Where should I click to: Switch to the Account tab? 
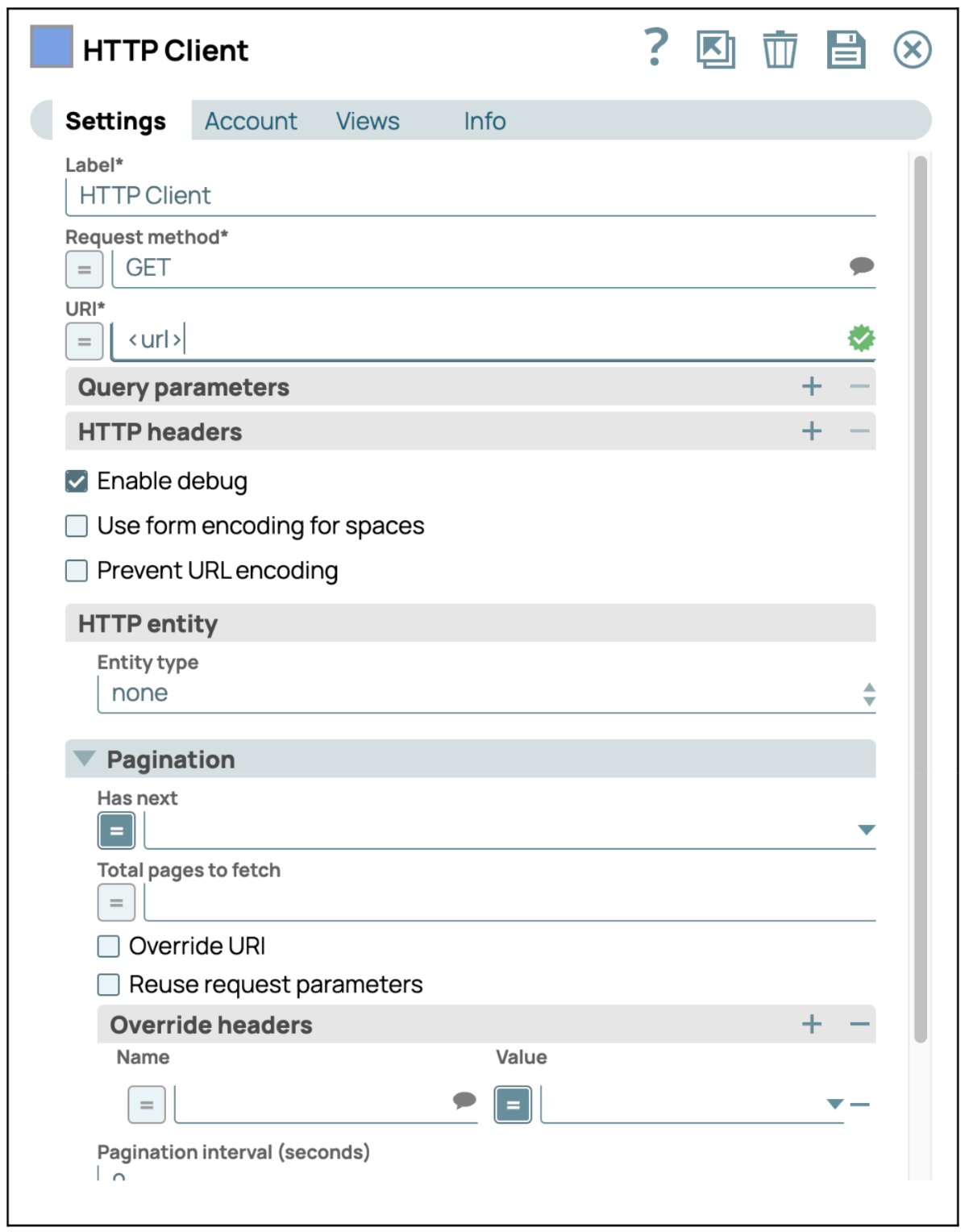251,121
